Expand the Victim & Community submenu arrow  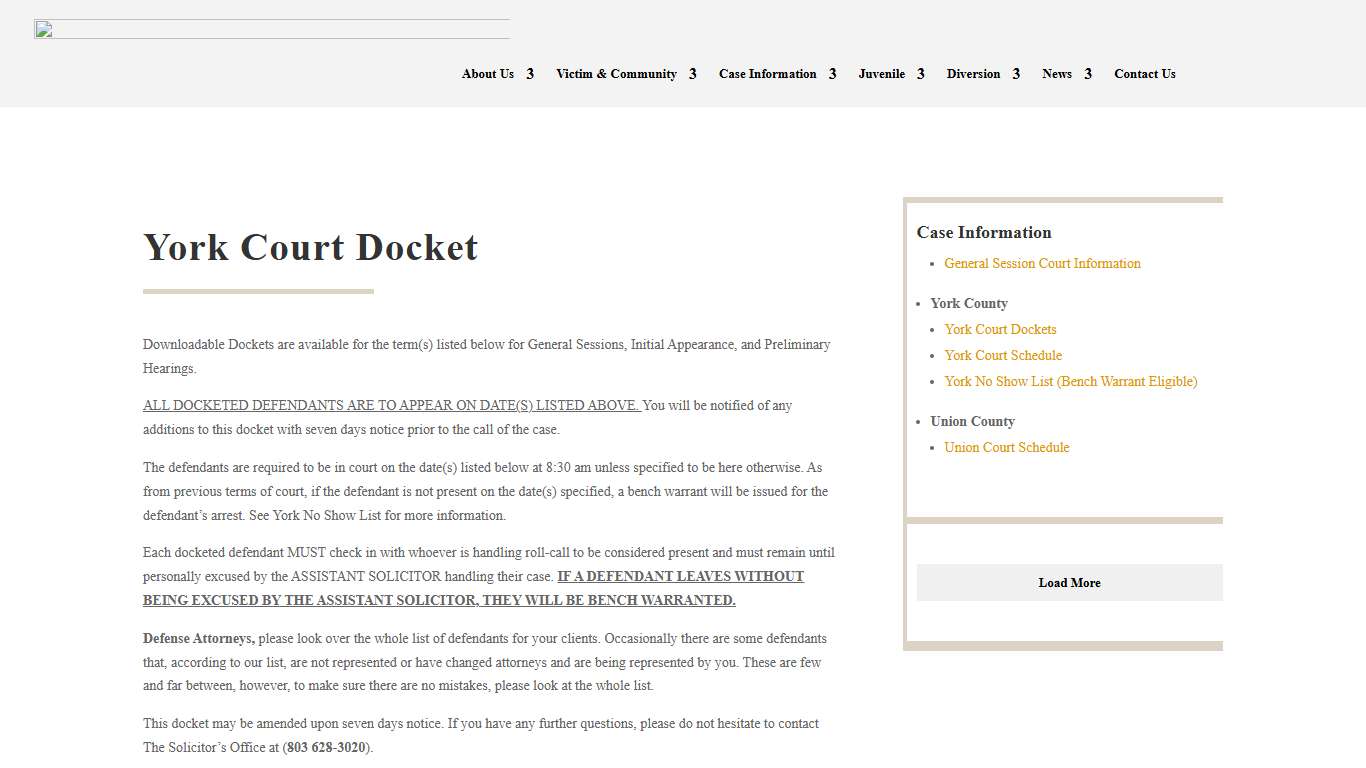[x=692, y=74]
